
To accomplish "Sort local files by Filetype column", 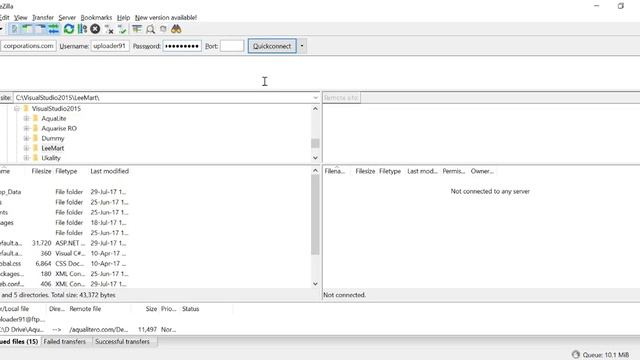I will click(x=66, y=171).
